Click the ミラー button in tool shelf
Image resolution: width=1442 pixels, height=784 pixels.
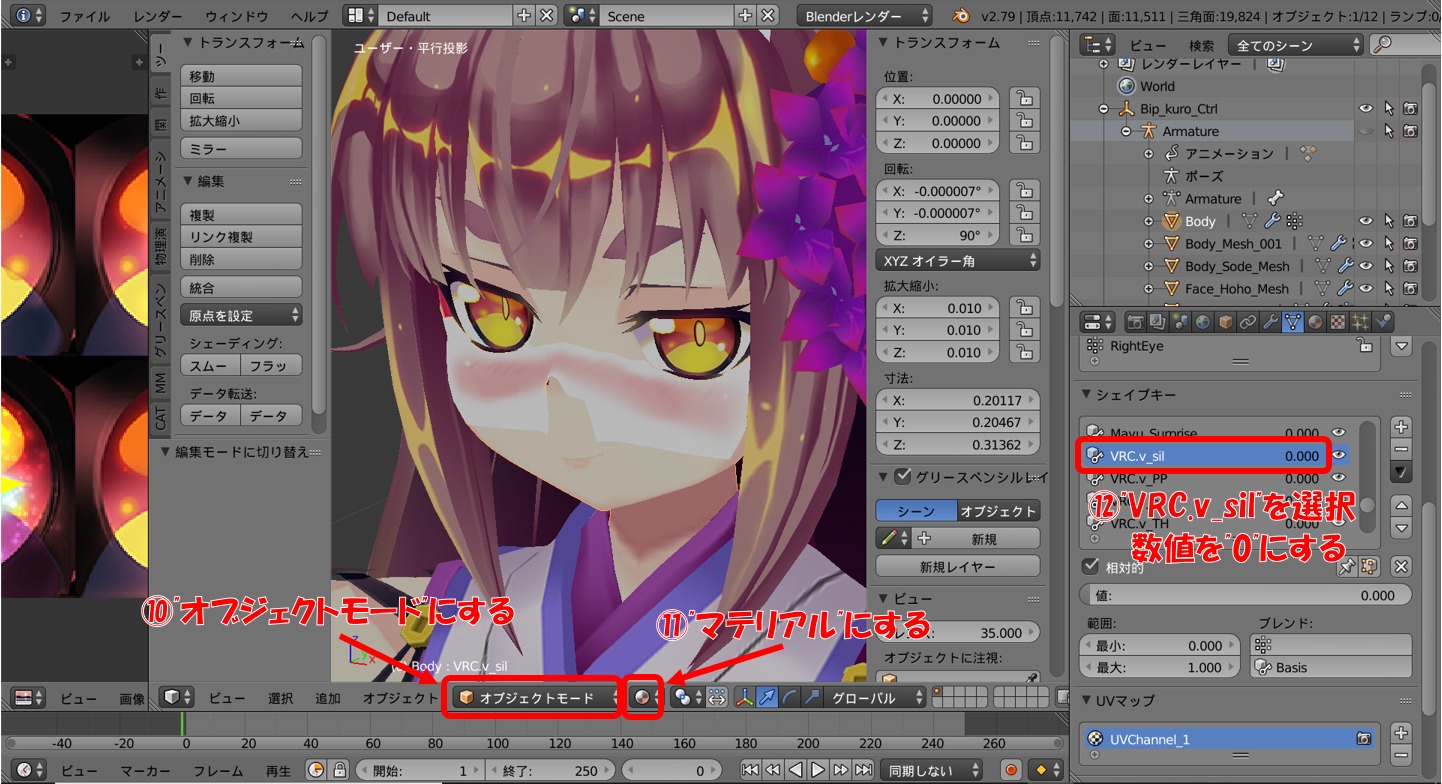click(x=241, y=148)
